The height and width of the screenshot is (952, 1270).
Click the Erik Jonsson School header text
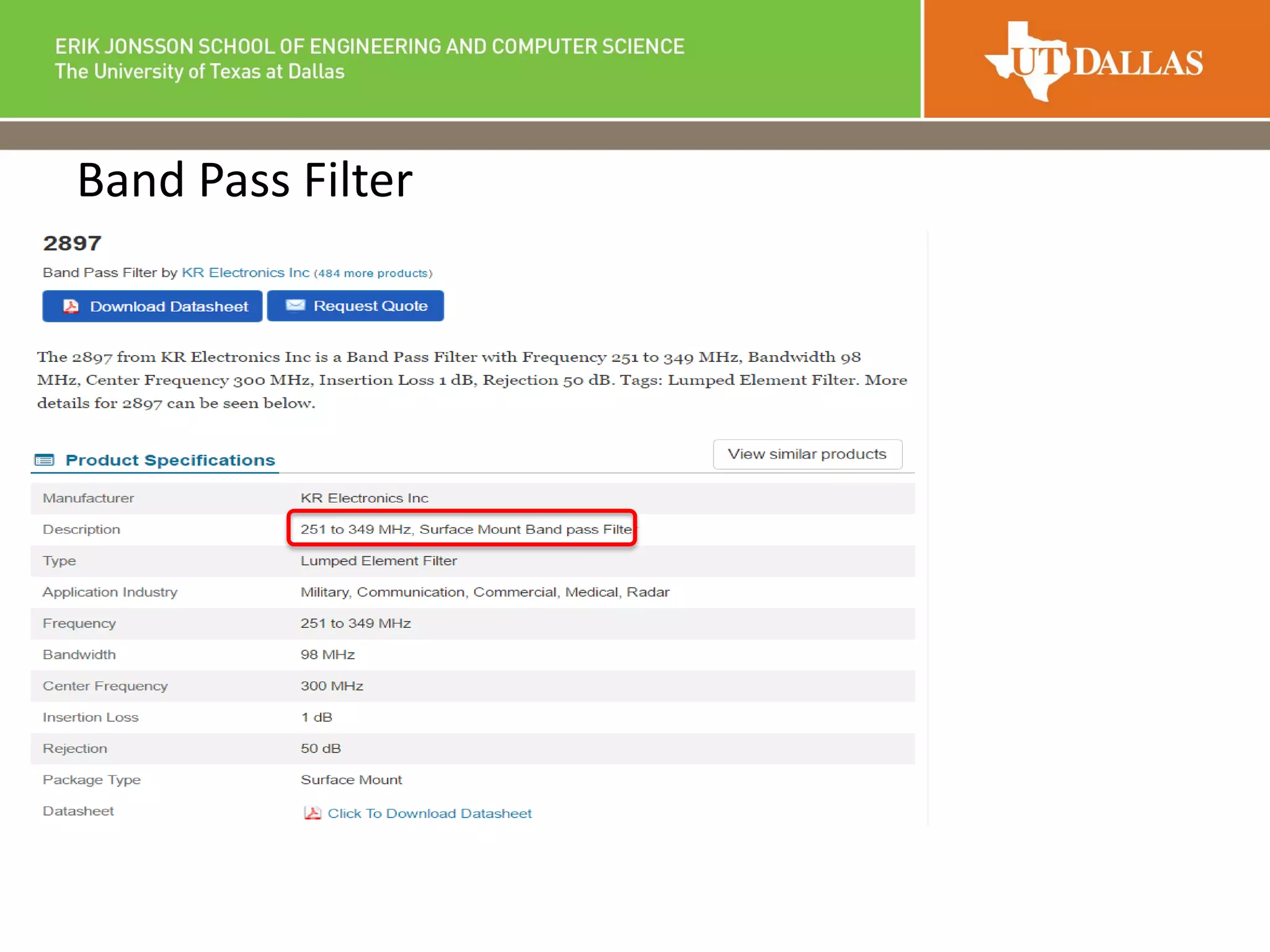(x=370, y=46)
